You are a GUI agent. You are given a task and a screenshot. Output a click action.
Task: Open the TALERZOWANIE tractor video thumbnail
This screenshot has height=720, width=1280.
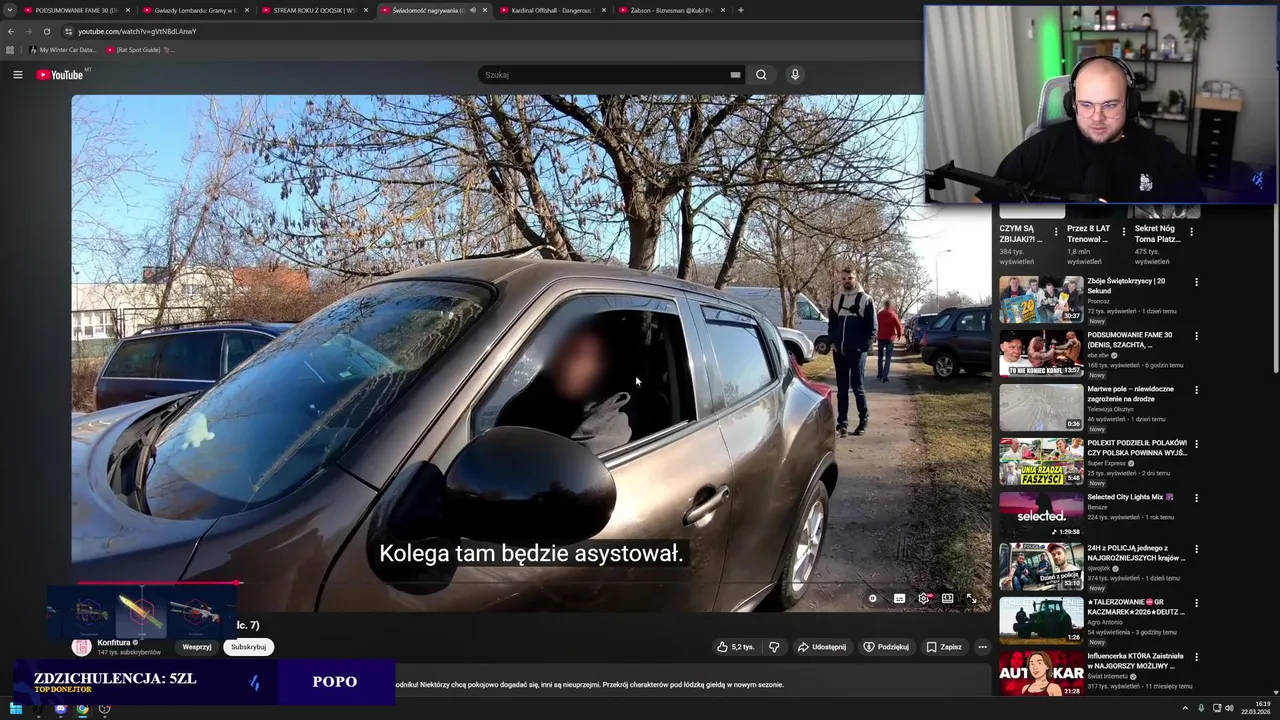click(1041, 623)
